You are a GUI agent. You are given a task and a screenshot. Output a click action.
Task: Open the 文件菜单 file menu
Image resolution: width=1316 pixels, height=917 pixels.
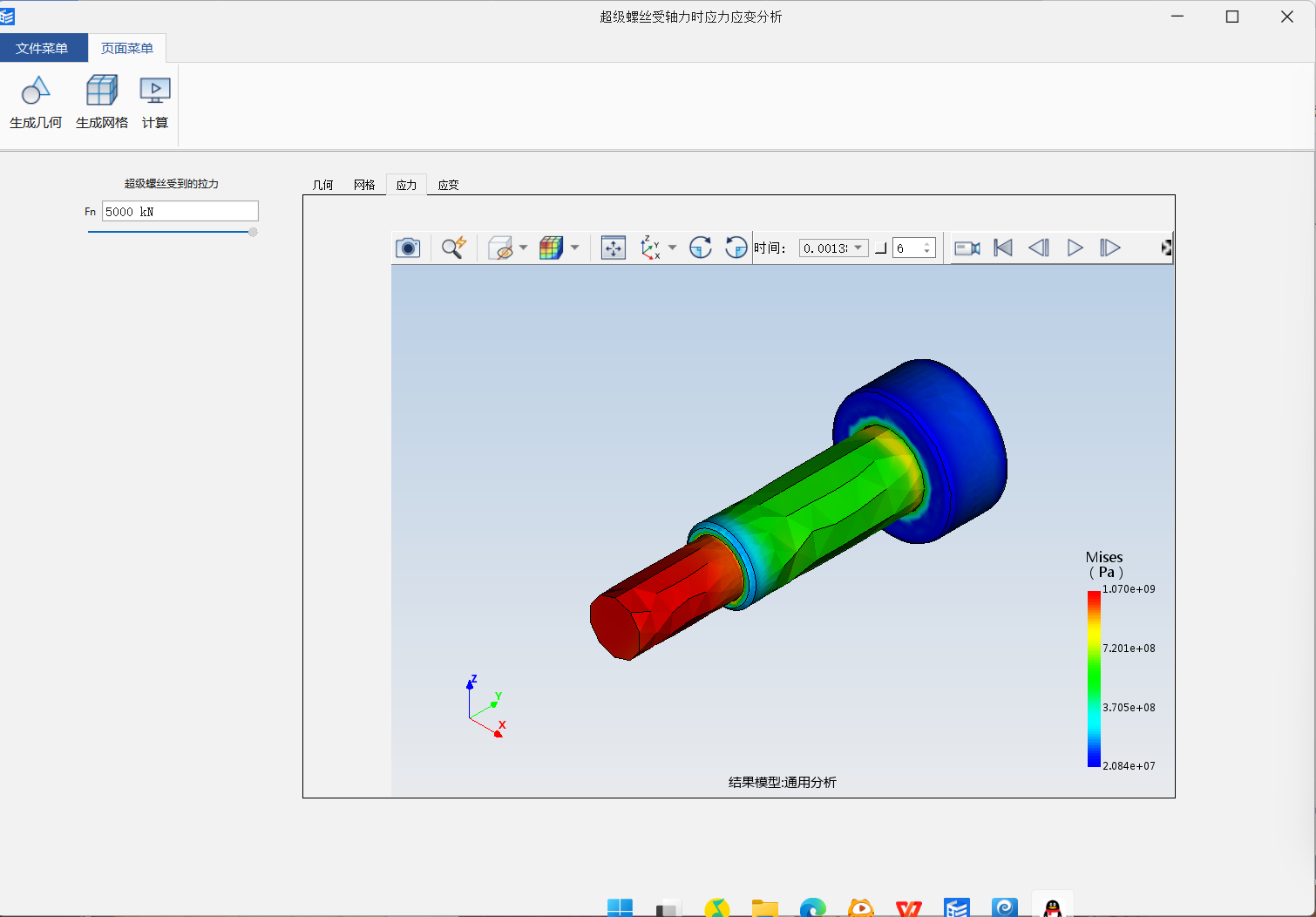coord(42,48)
